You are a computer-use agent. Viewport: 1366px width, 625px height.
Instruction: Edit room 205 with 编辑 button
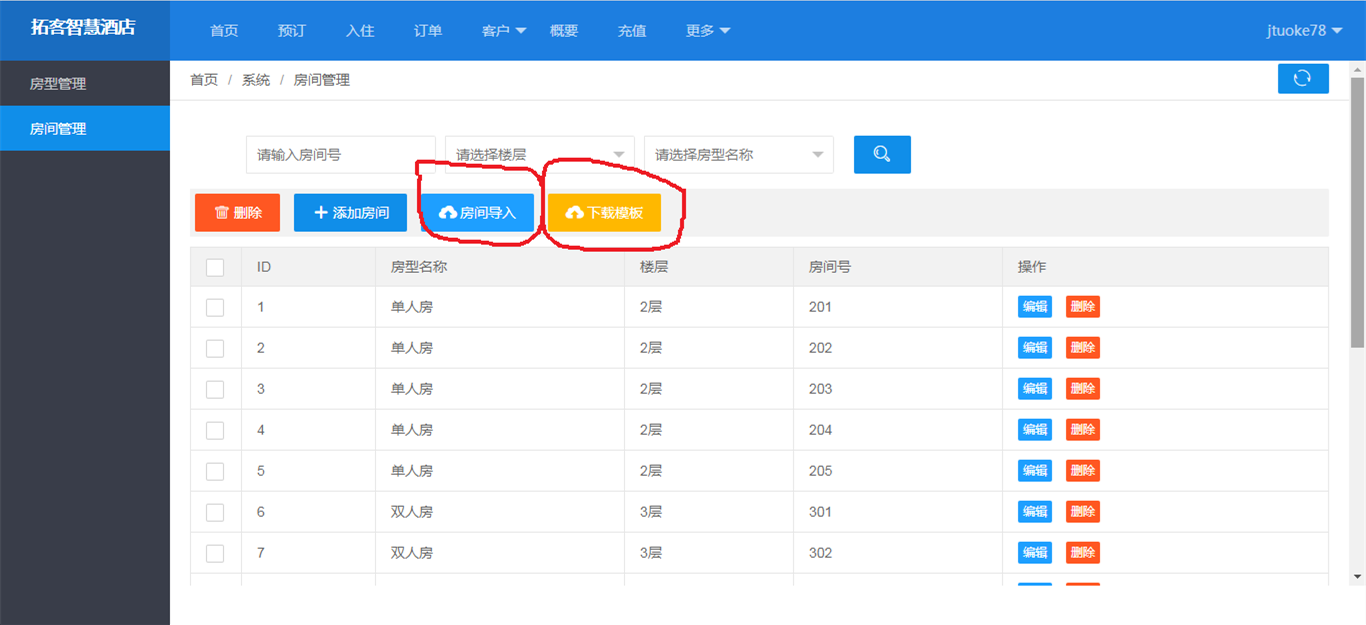[x=1035, y=471]
